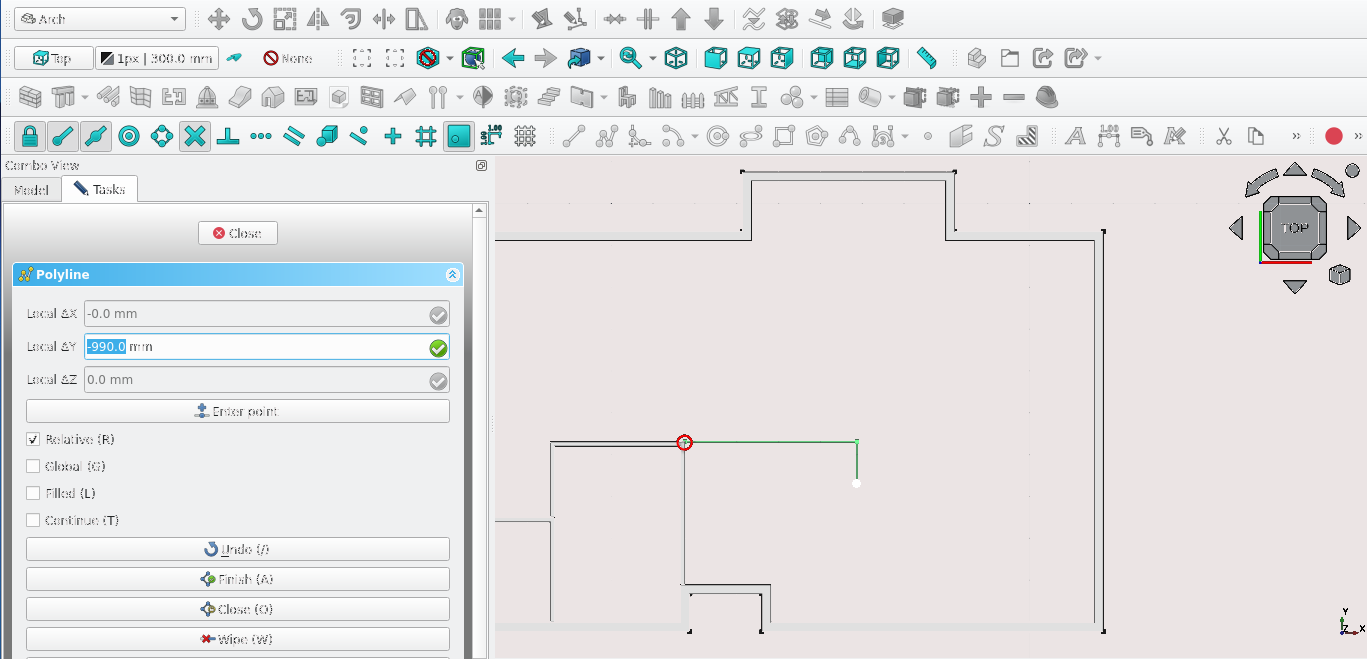This screenshot has width=1367, height=659.
Task: Select the Arch wall tool
Action: [30, 98]
